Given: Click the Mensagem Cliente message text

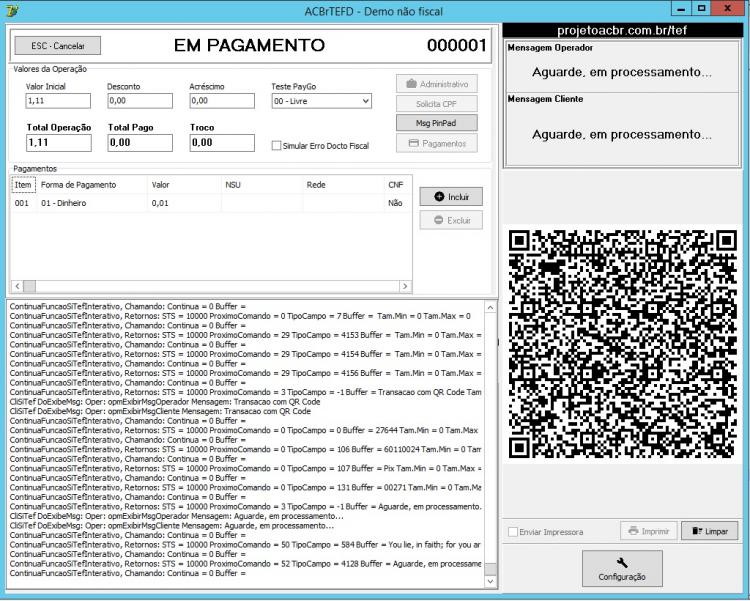Looking at the screenshot, I should pos(622,134).
